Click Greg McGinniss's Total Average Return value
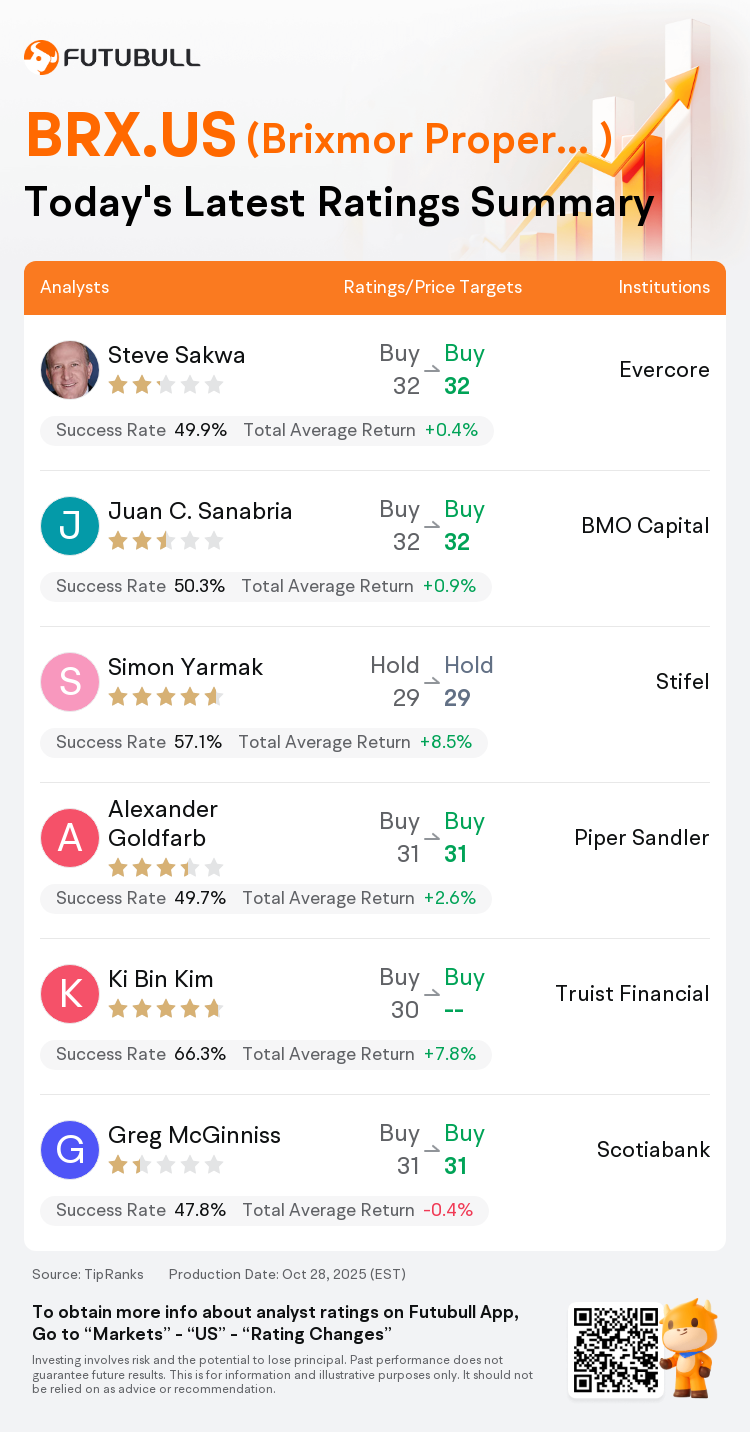750x1432 pixels. [450, 1210]
